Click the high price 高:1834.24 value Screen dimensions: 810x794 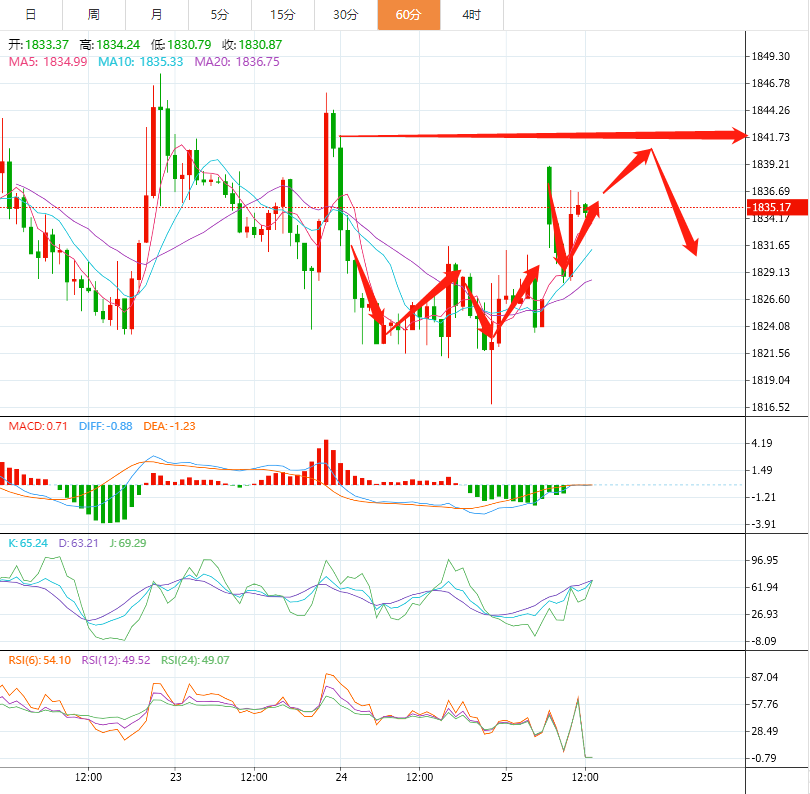[110, 45]
